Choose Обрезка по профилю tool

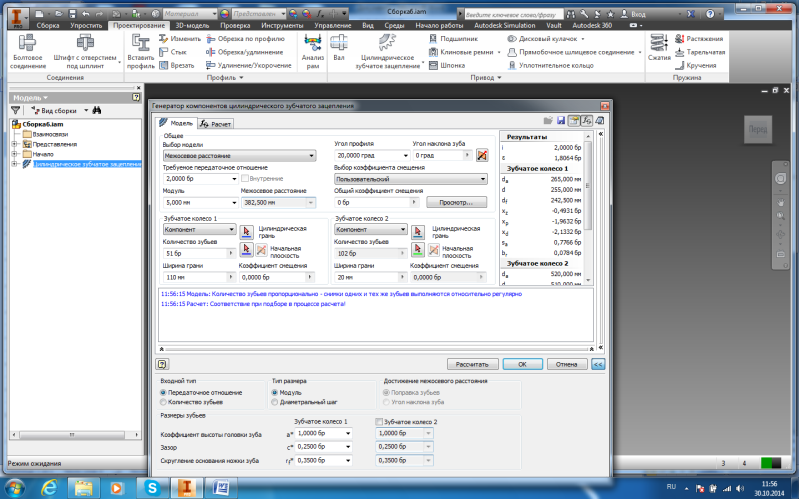(x=245, y=39)
